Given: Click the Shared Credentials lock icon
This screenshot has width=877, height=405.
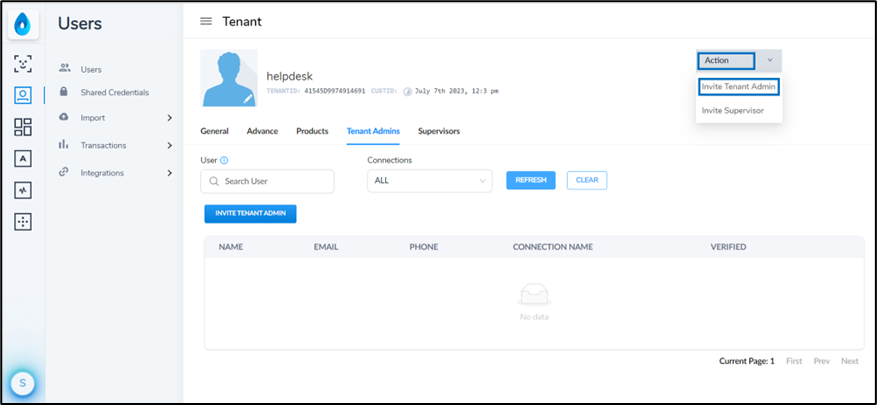Looking at the screenshot, I should point(64,91).
